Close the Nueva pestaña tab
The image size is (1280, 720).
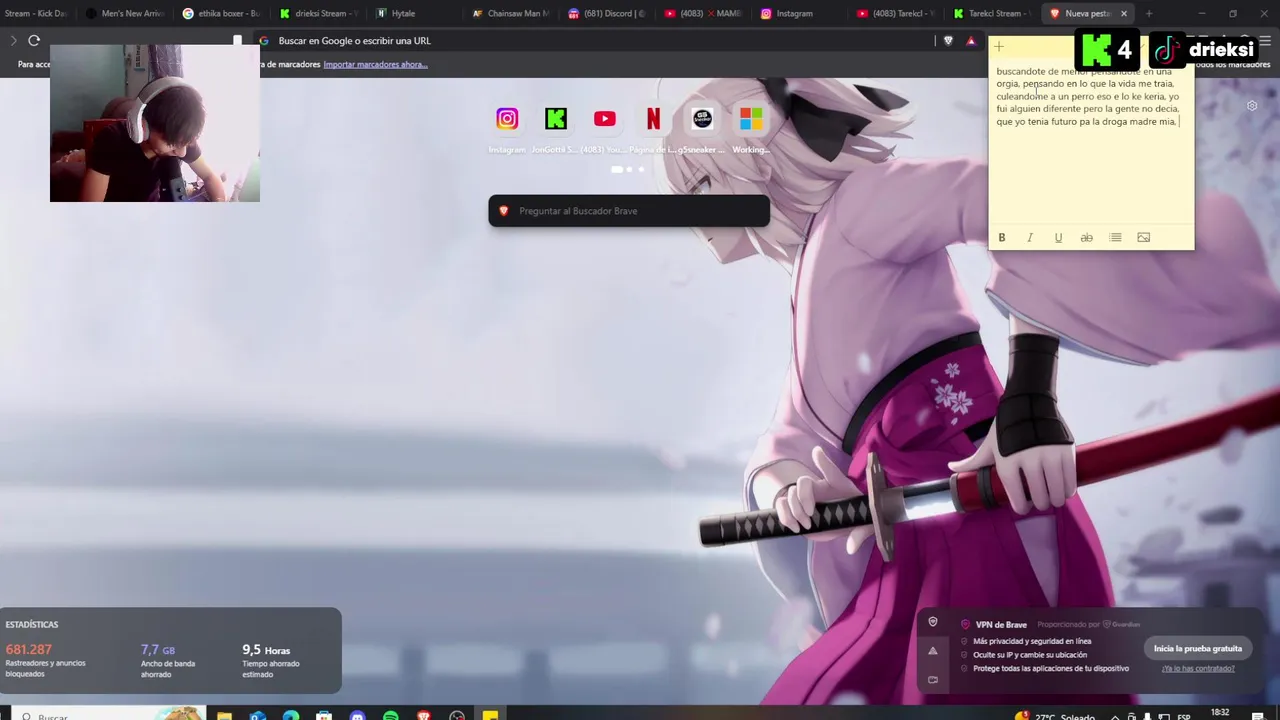coord(1124,14)
